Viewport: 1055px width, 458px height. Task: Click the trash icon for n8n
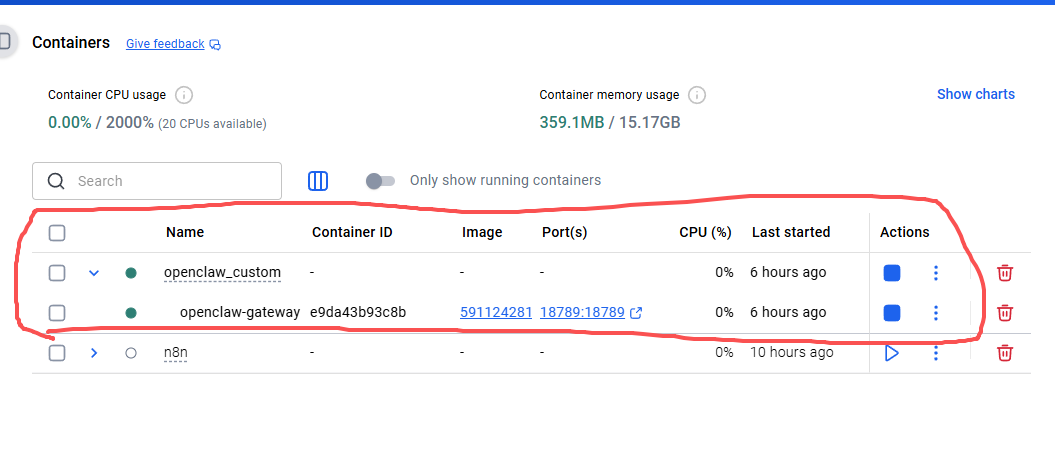pyautogui.click(x=1005, y=353)
